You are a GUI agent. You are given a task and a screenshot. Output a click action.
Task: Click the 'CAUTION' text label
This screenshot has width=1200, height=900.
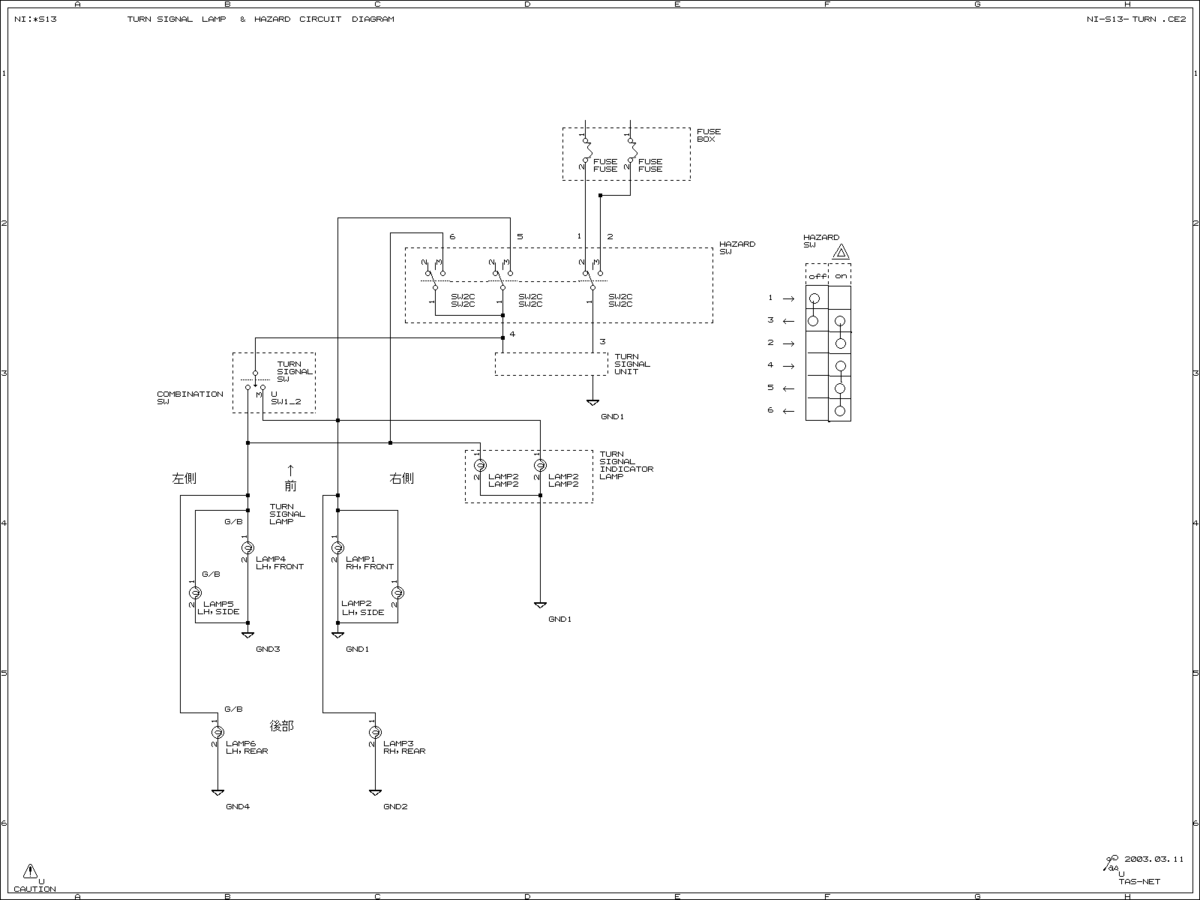click(35, 889)
